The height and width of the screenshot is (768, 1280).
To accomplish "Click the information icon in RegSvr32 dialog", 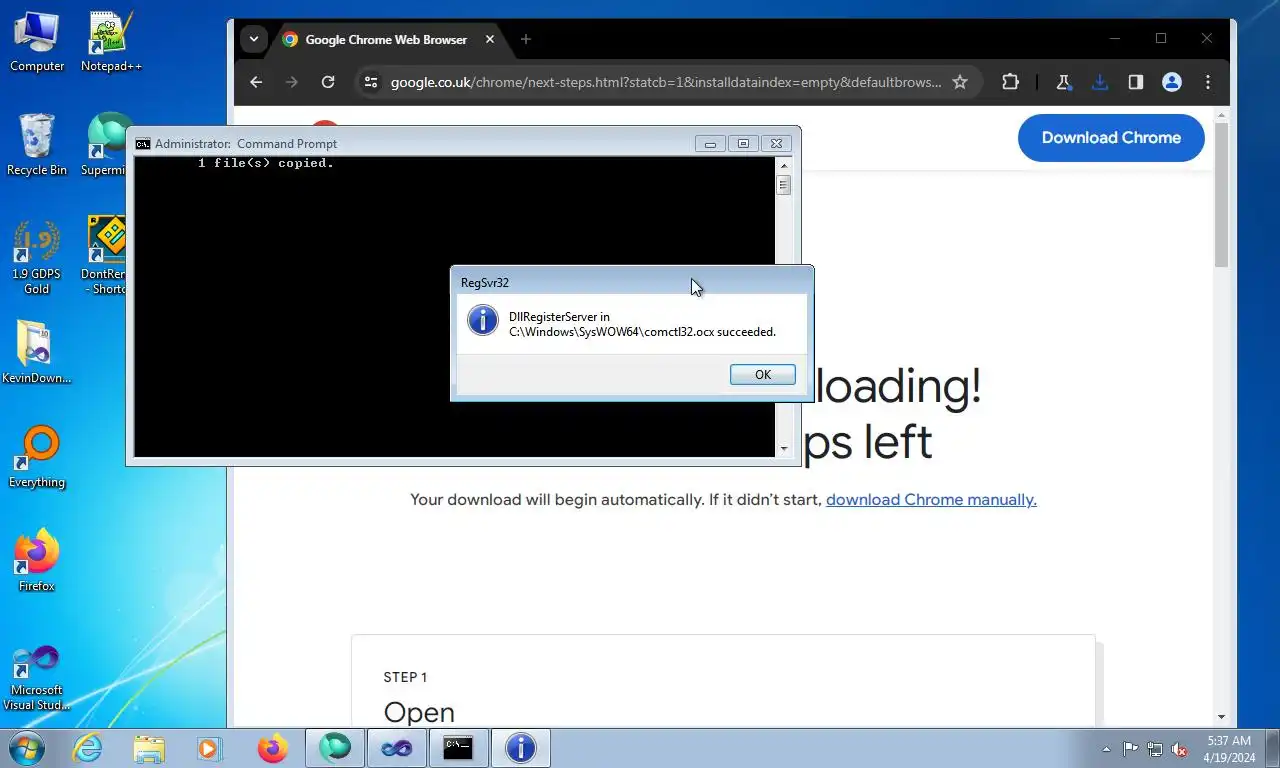I will [x=483, y=321].
